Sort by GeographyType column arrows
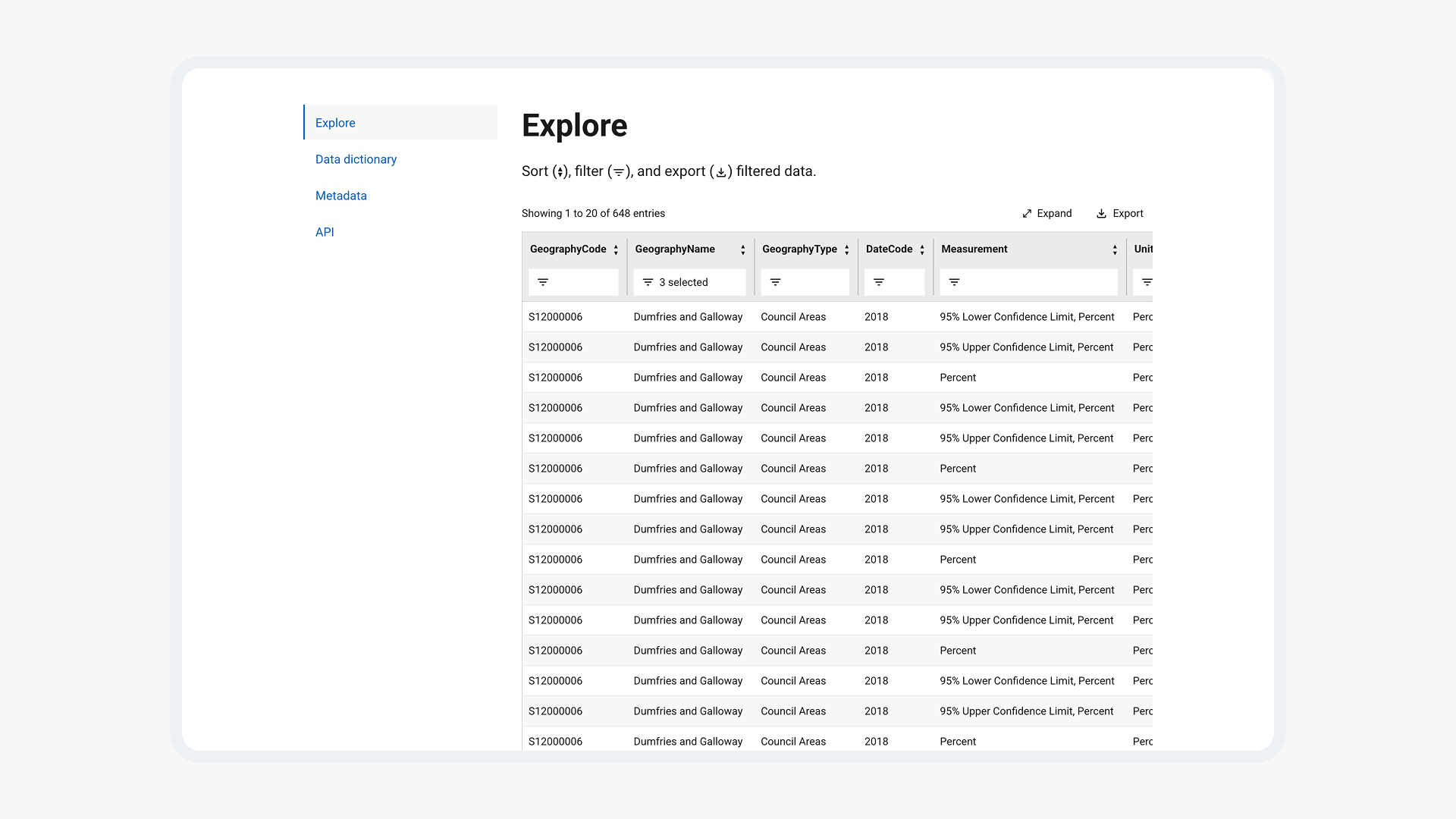 [847, 249]
